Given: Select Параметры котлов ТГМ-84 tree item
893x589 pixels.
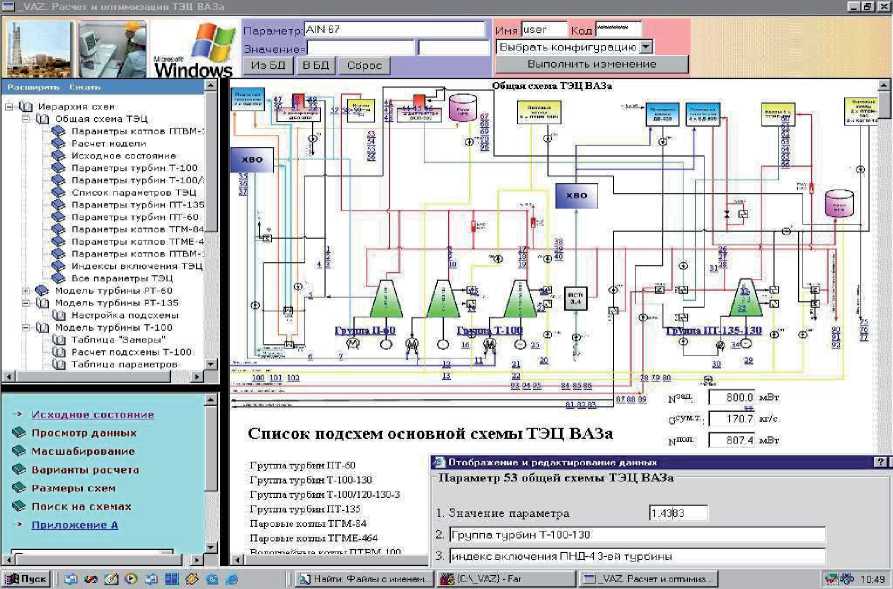Looking at the screenshot, I should point(137,229).
